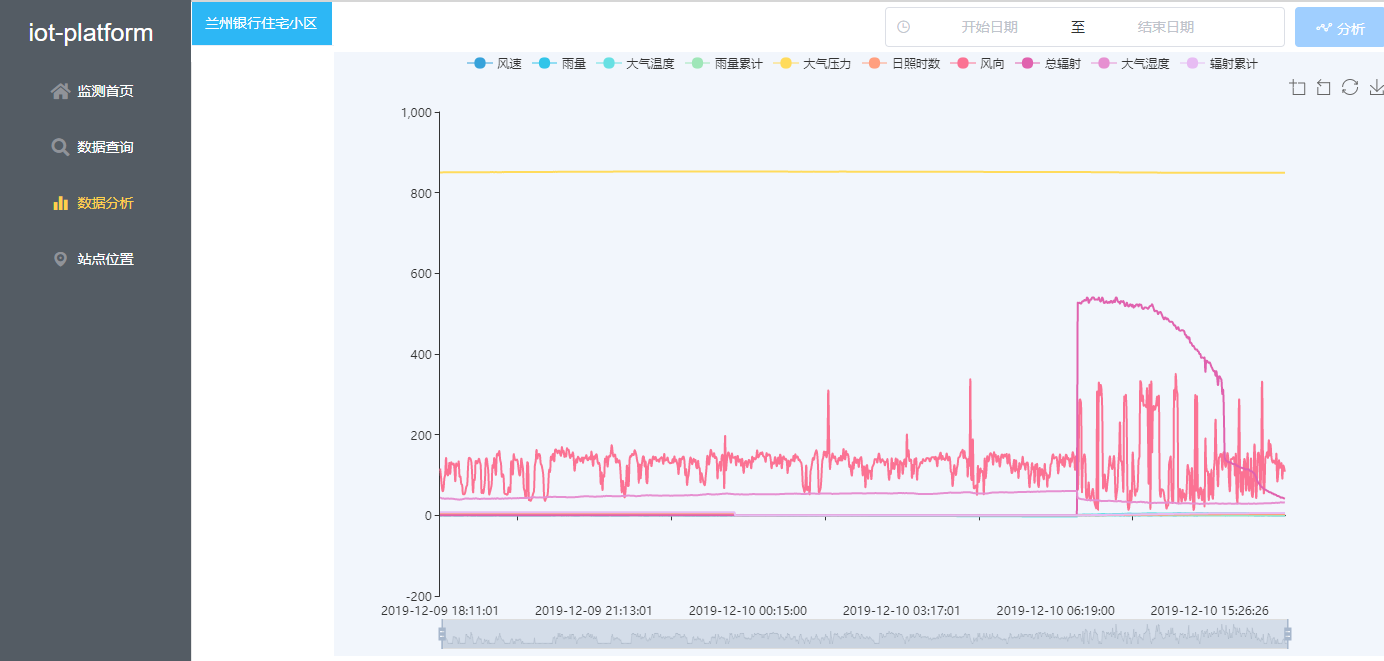The image size is (1384, 661).
Task: Click the 数据查询 magnifier icon
Action: tap(60, 147)
